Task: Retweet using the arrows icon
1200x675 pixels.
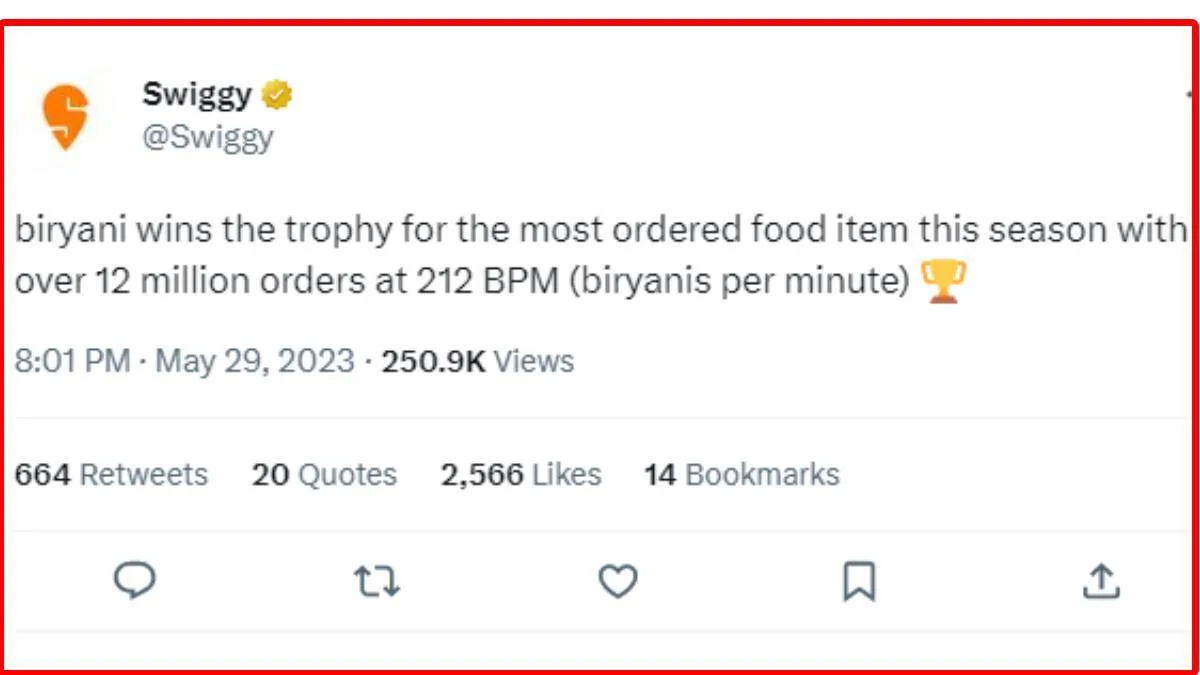Action: [x=377, y=581]
